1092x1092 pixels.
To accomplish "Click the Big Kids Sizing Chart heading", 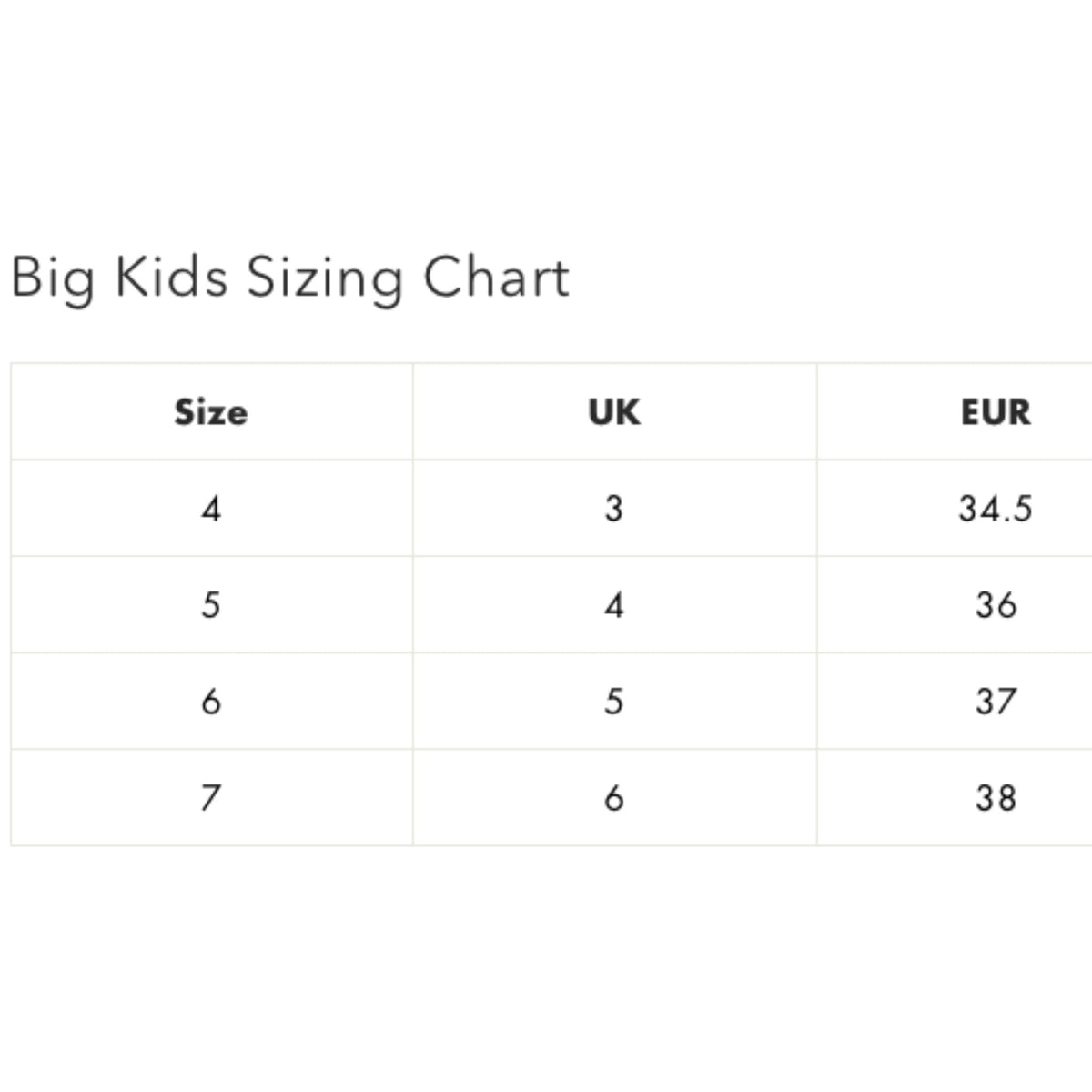I will (x=290, y=278).
